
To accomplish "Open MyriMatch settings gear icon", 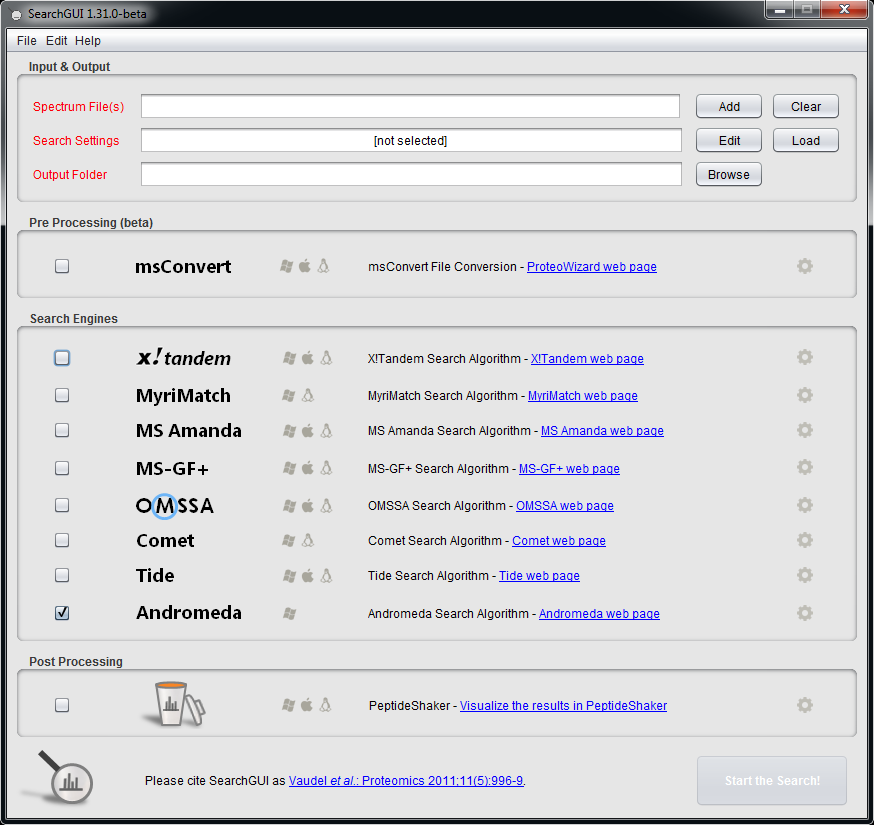I will pos(804,395).
